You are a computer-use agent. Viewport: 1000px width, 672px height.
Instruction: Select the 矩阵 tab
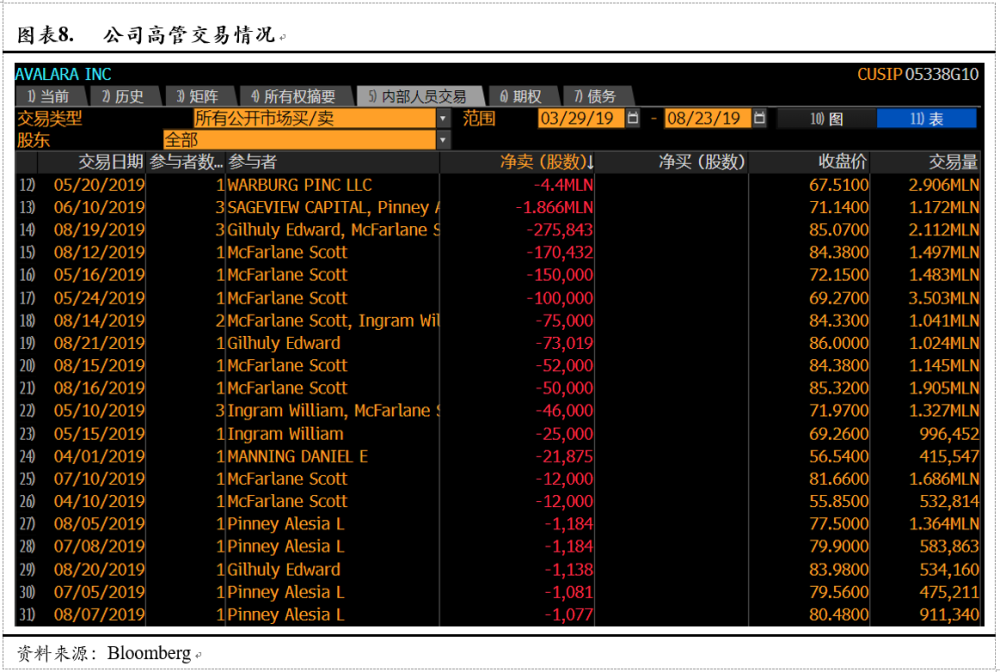[198, 96]
